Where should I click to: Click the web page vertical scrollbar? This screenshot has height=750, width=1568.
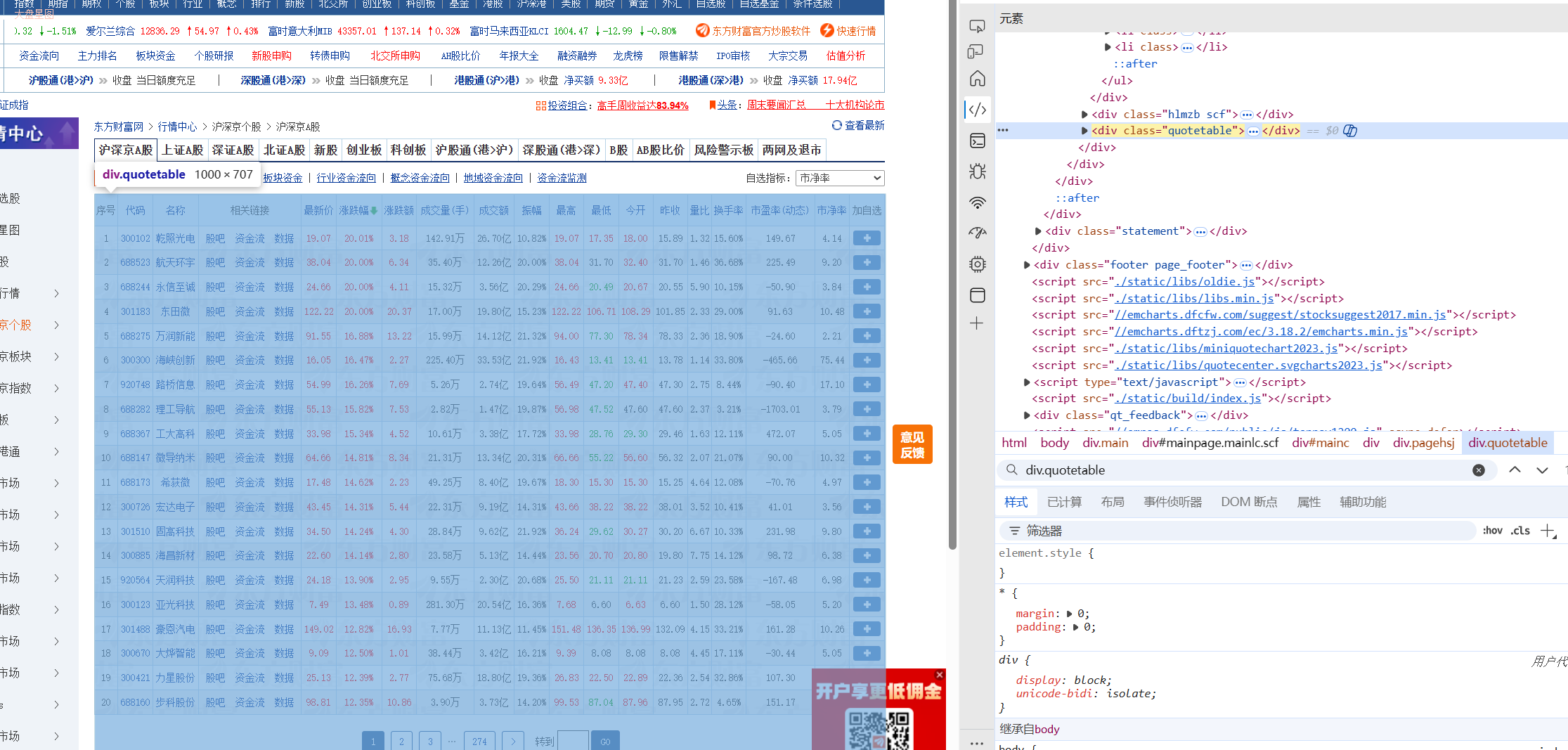(x=952, y=274)
